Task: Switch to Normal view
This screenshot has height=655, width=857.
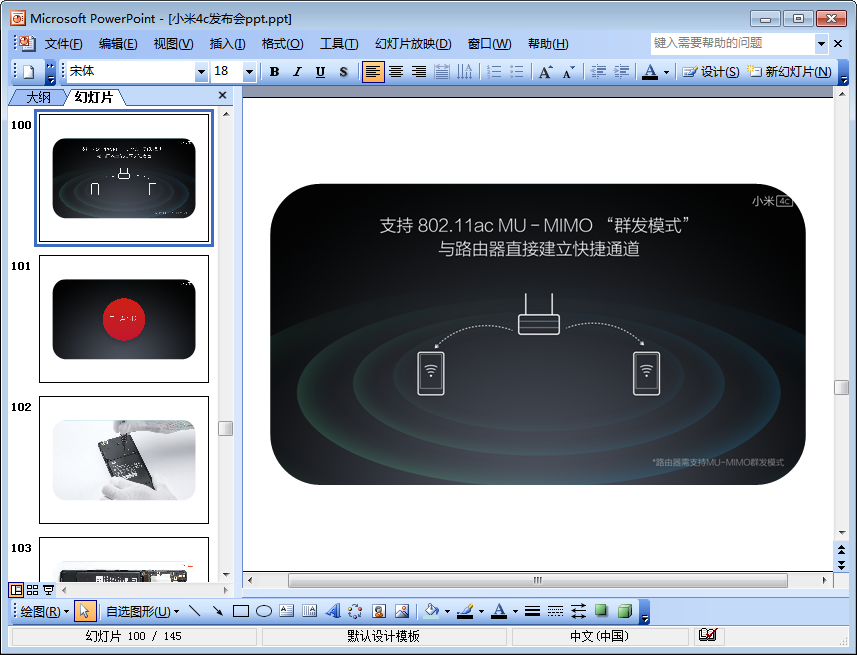Action: pos(16,590)
